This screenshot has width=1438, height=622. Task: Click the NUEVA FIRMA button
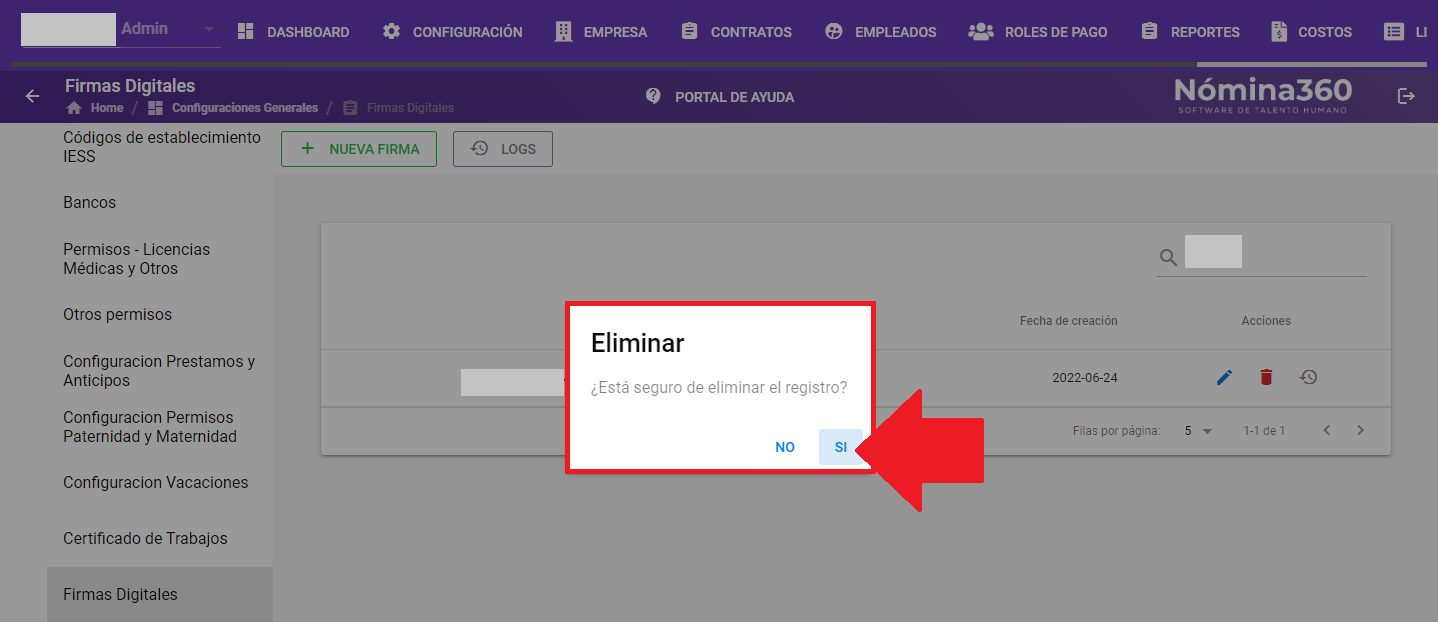[359, 149]
